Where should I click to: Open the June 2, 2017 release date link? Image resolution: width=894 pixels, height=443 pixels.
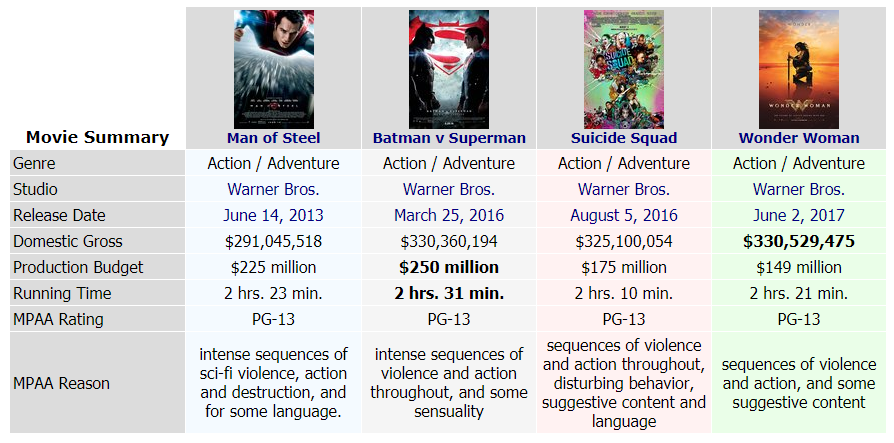(799, 215)
